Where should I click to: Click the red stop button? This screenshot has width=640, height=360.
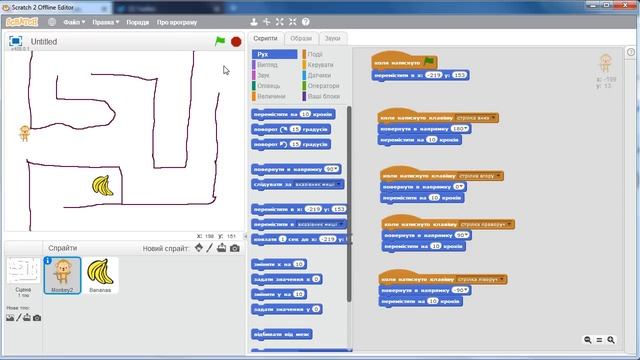pos(236,42)
